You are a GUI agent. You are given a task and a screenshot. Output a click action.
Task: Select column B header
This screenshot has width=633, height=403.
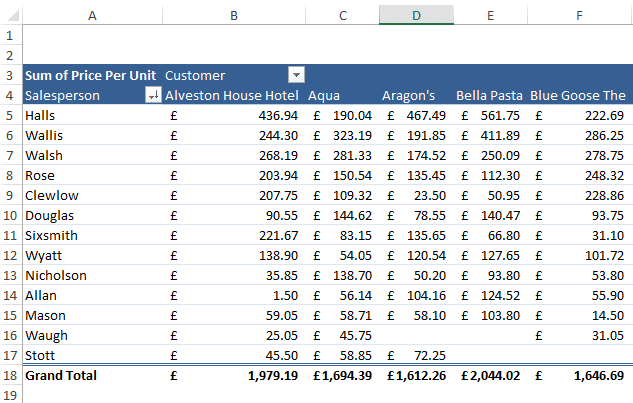click(234, 15)
